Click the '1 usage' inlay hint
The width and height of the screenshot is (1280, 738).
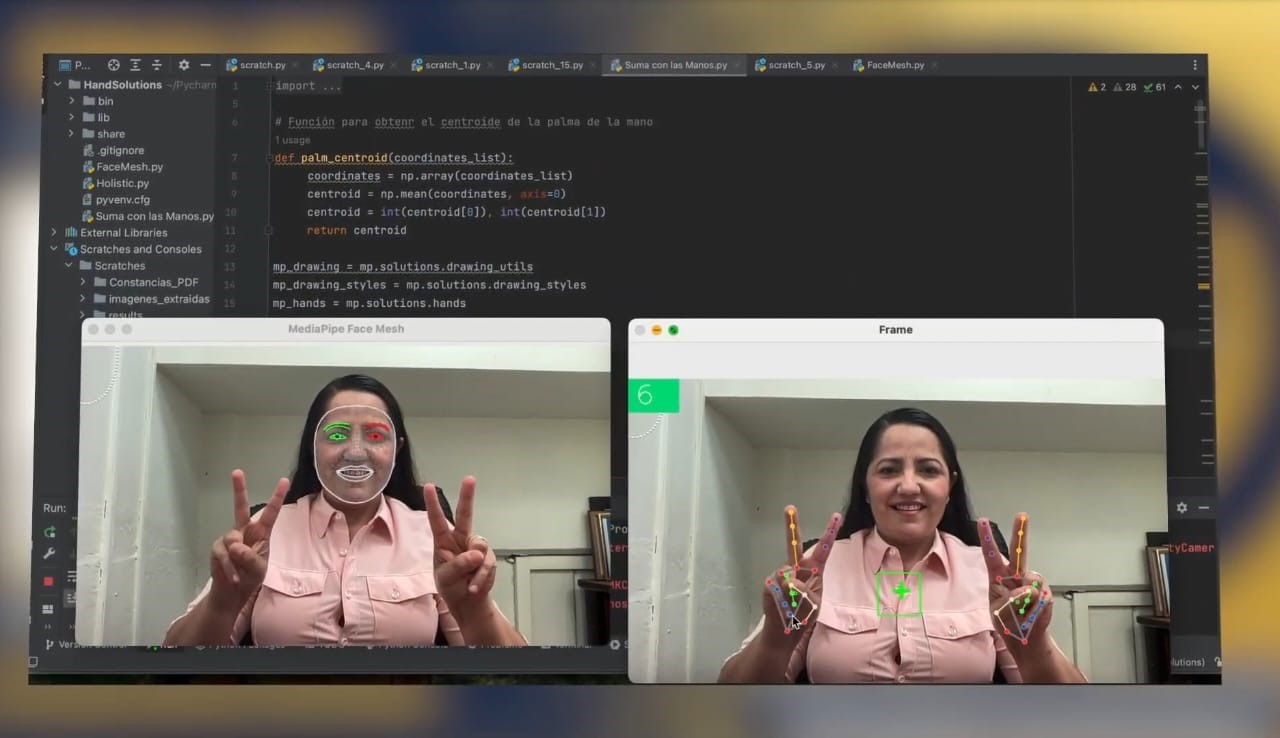point(292,140)
